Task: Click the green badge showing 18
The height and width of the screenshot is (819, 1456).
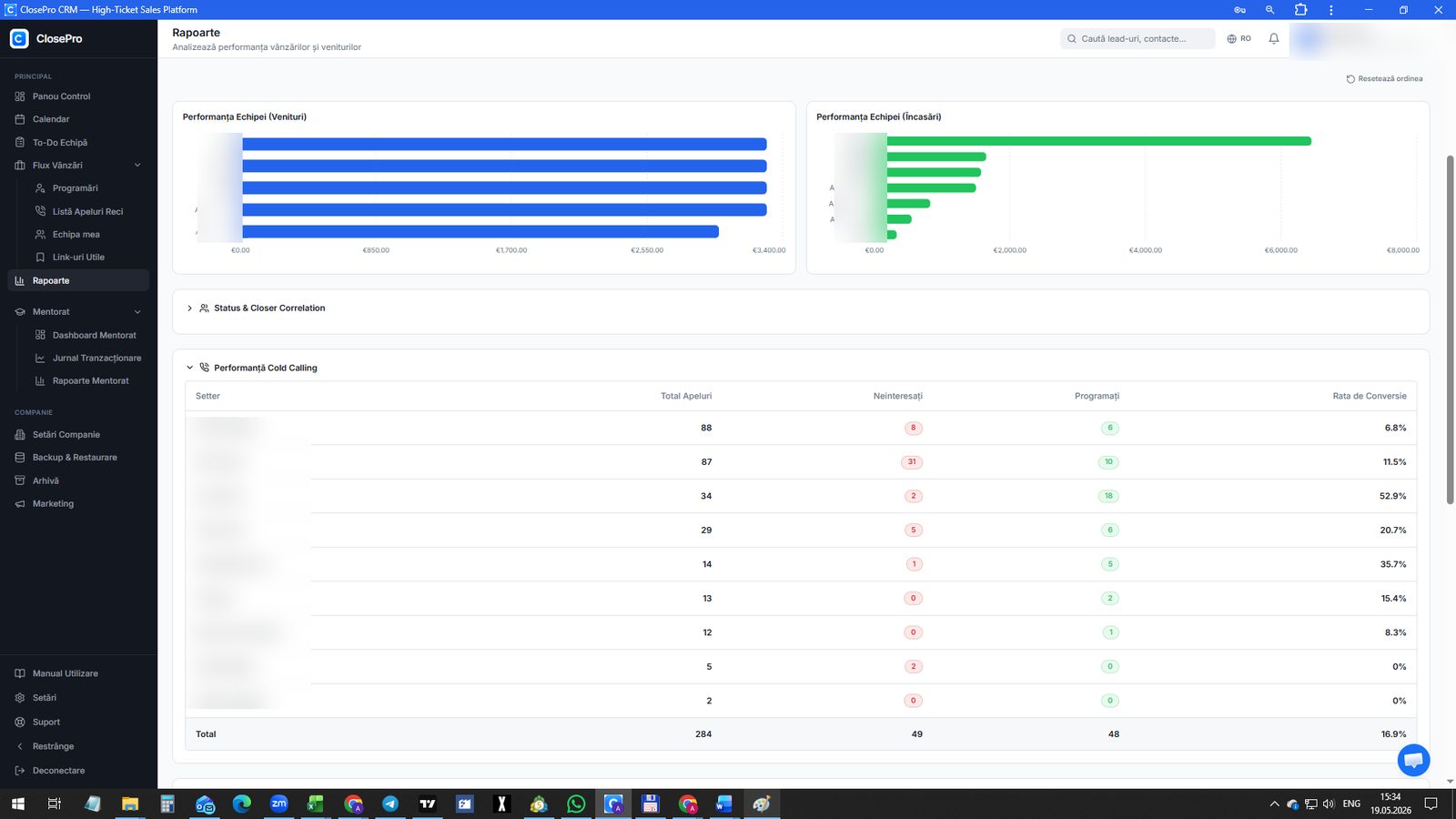Action: pyautogui.click(x=1108, y=496)
